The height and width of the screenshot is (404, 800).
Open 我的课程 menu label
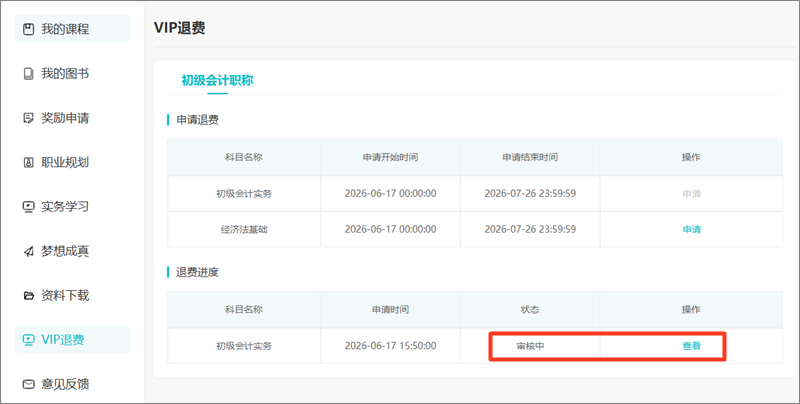[x=65, y=29]
